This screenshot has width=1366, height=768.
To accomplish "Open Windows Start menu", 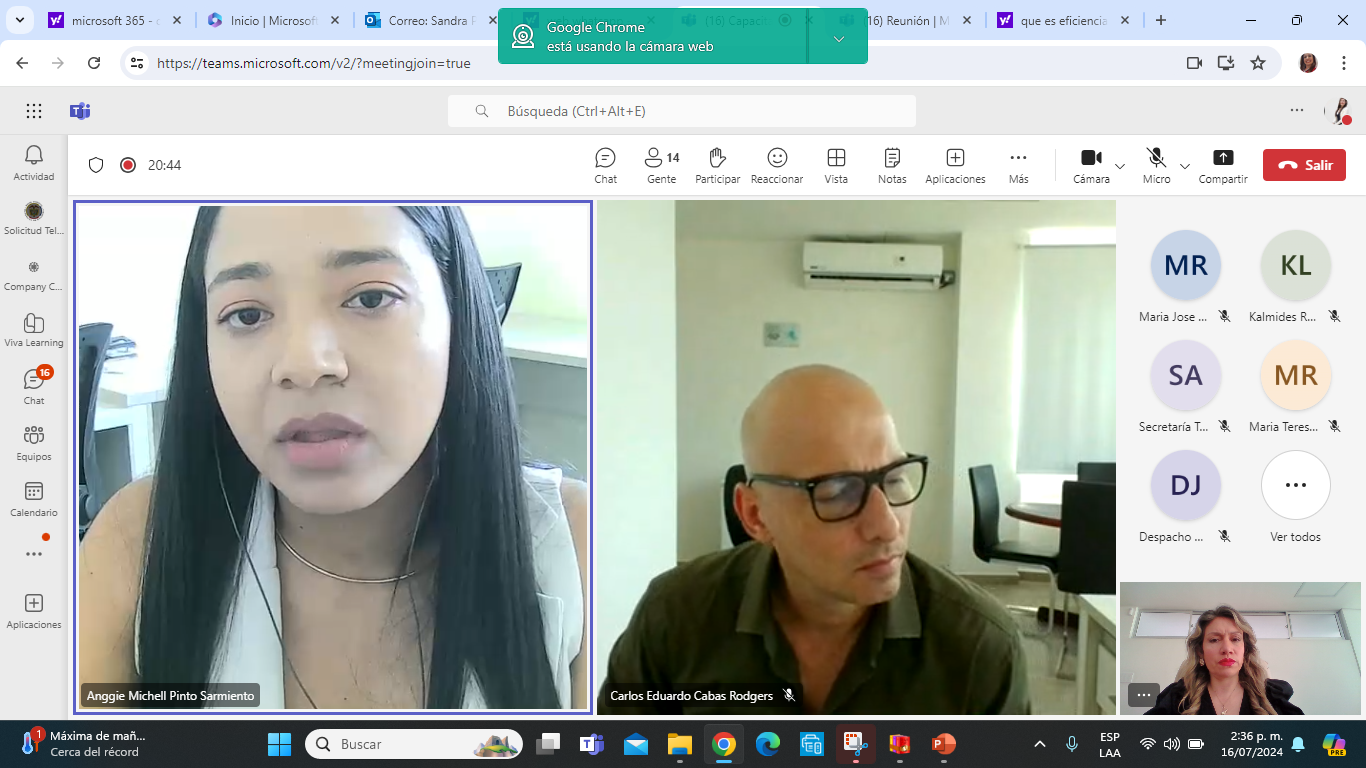I will point(279,744).
